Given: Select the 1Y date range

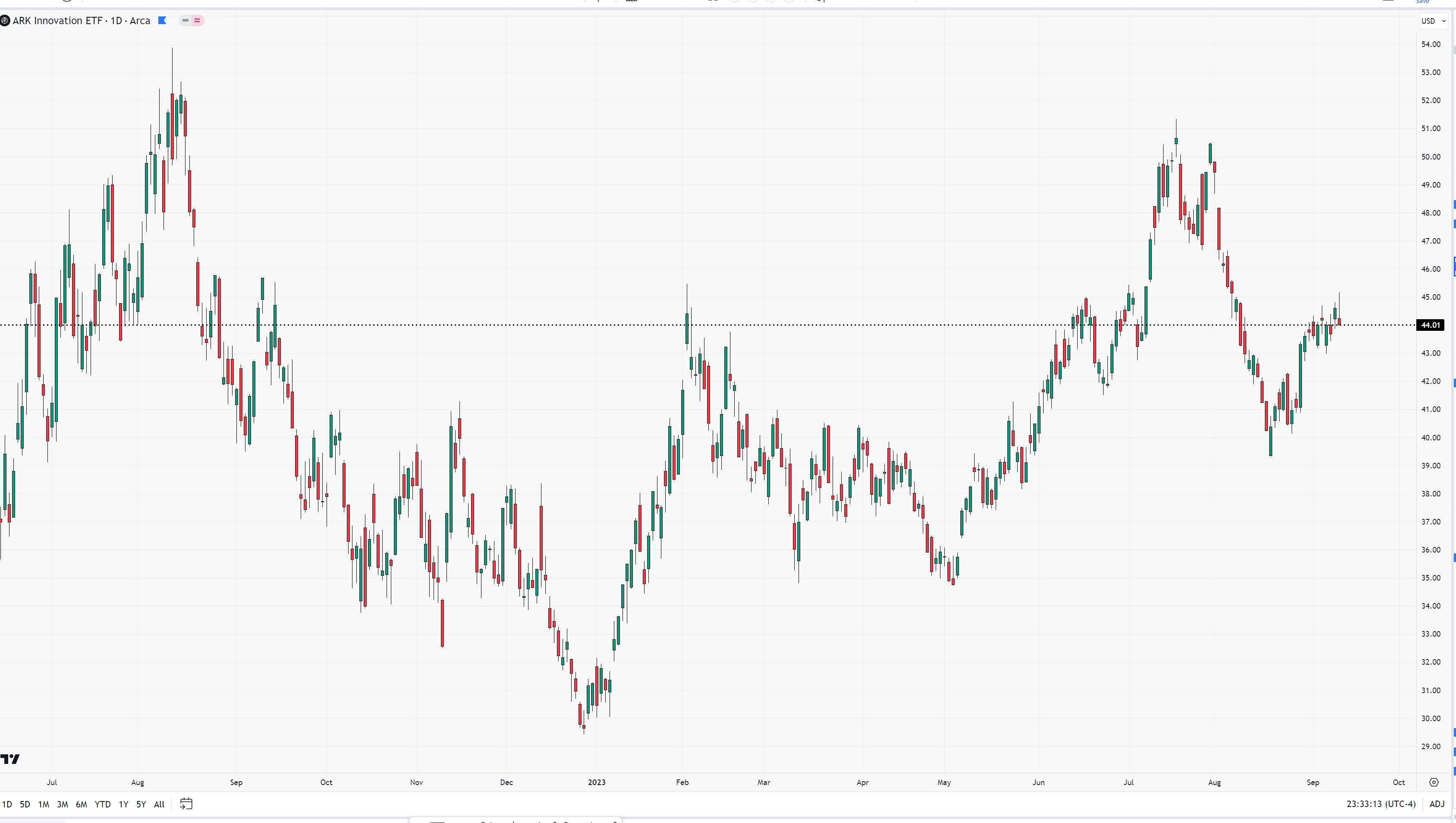Looking at the screenshot, I should click(123, 804).
